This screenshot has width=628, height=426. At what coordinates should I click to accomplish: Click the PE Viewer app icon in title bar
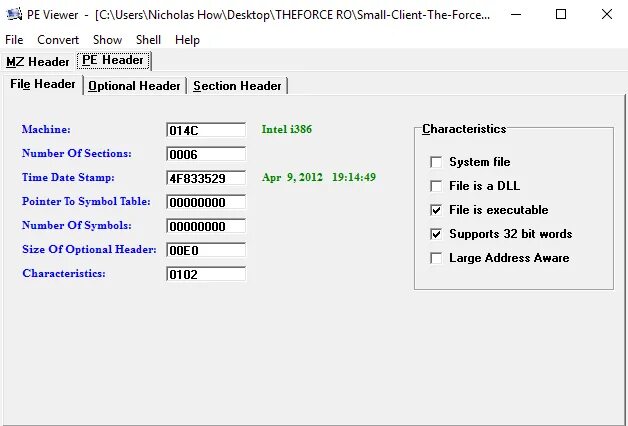click(14, 14)
